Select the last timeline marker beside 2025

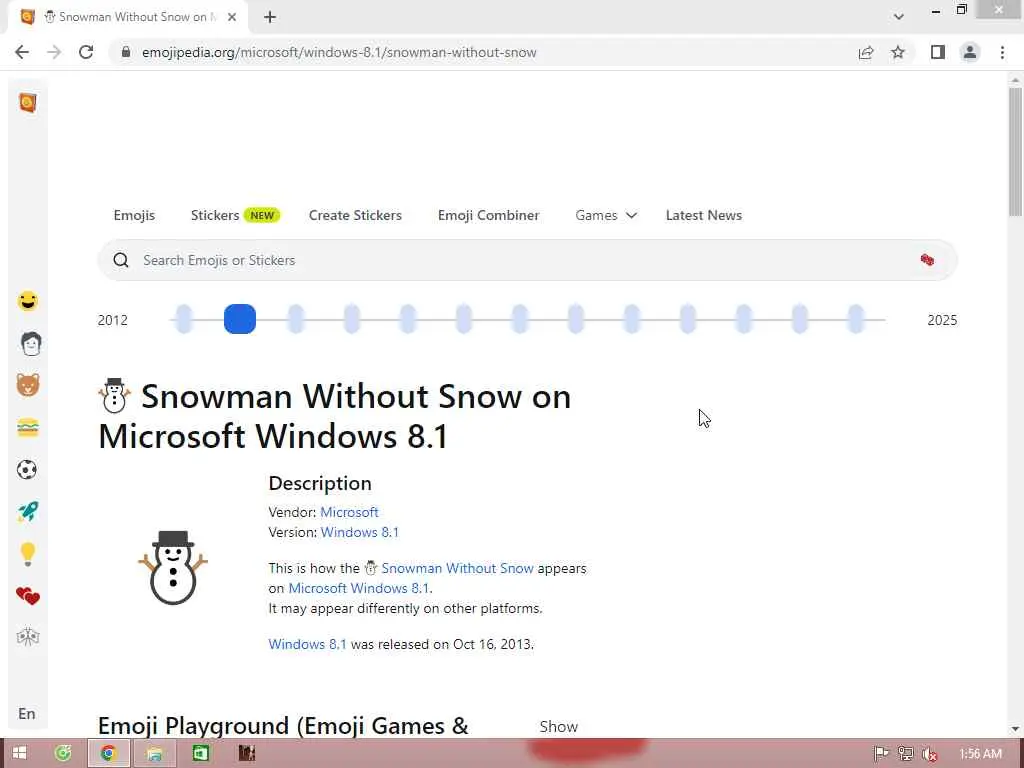click(856, 319)
